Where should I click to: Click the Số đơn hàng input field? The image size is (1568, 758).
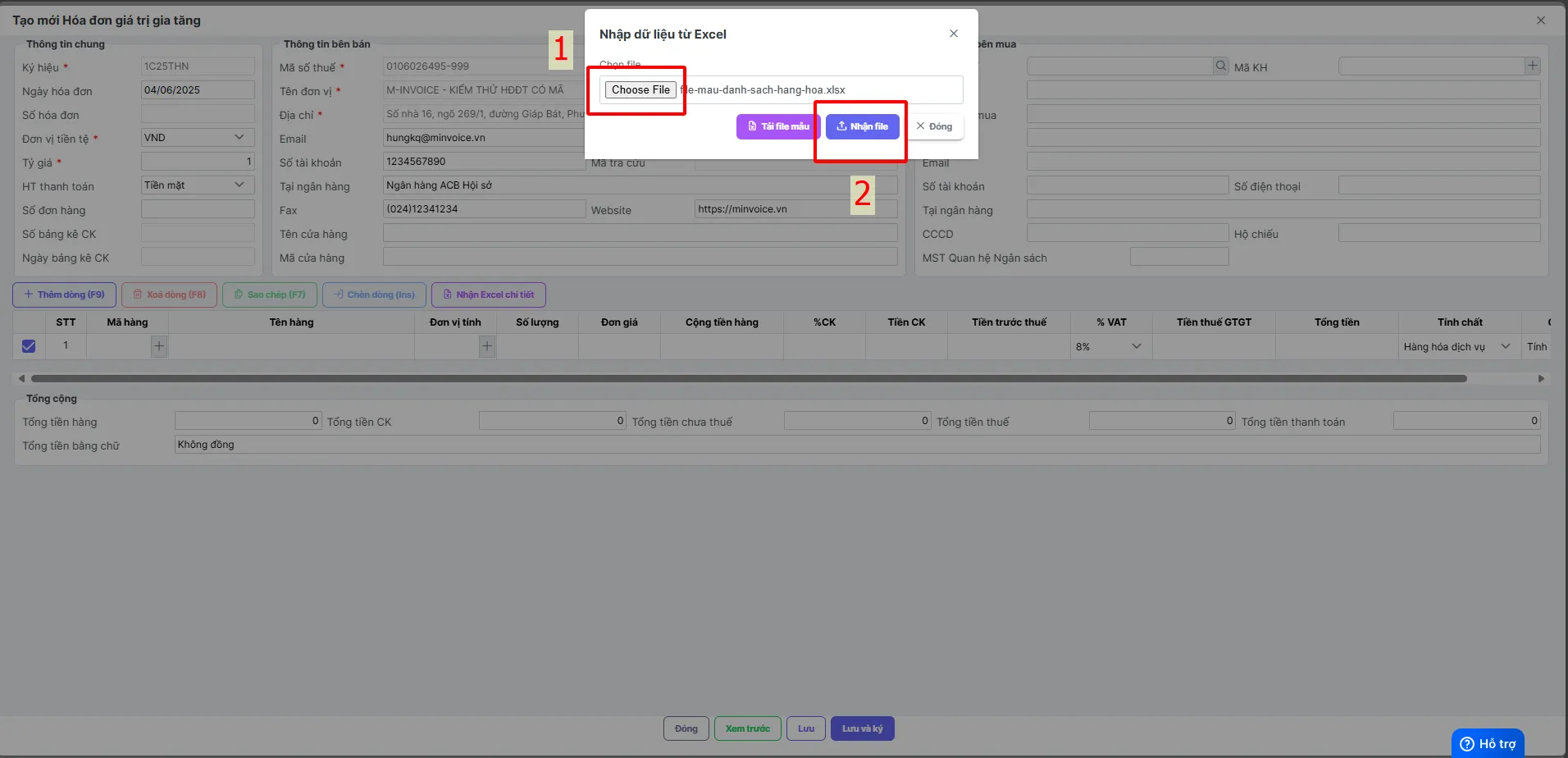[198, 209]
